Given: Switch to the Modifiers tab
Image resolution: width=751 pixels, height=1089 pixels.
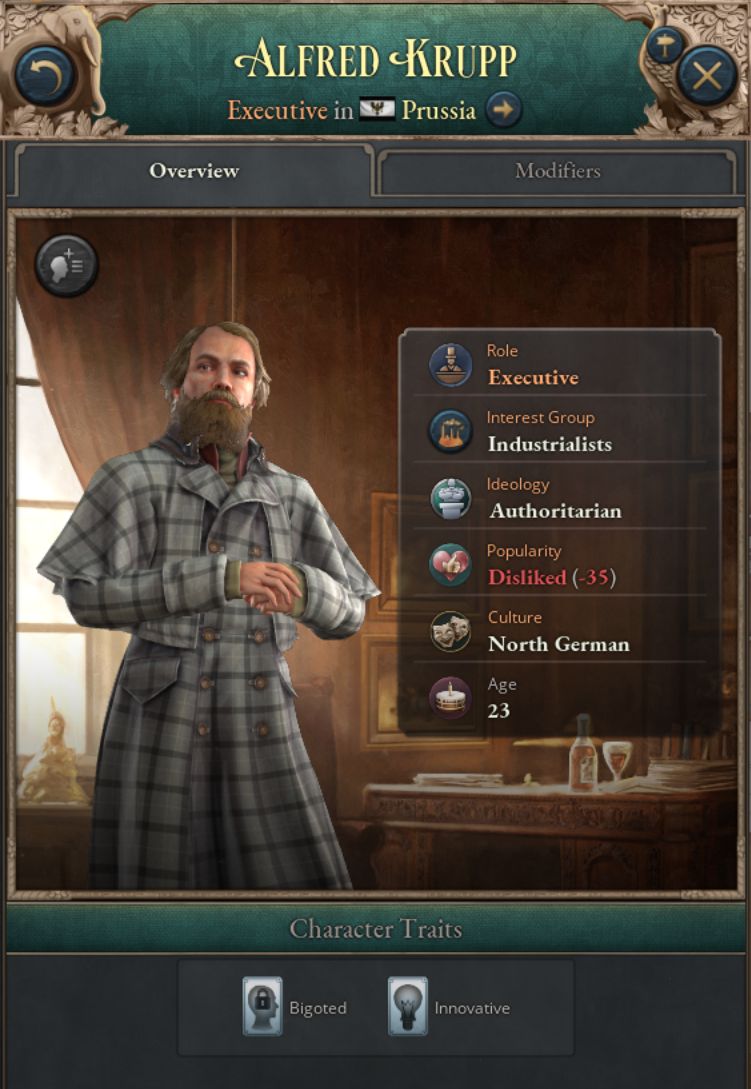Looking at the screenshot, I should (557, 171).
